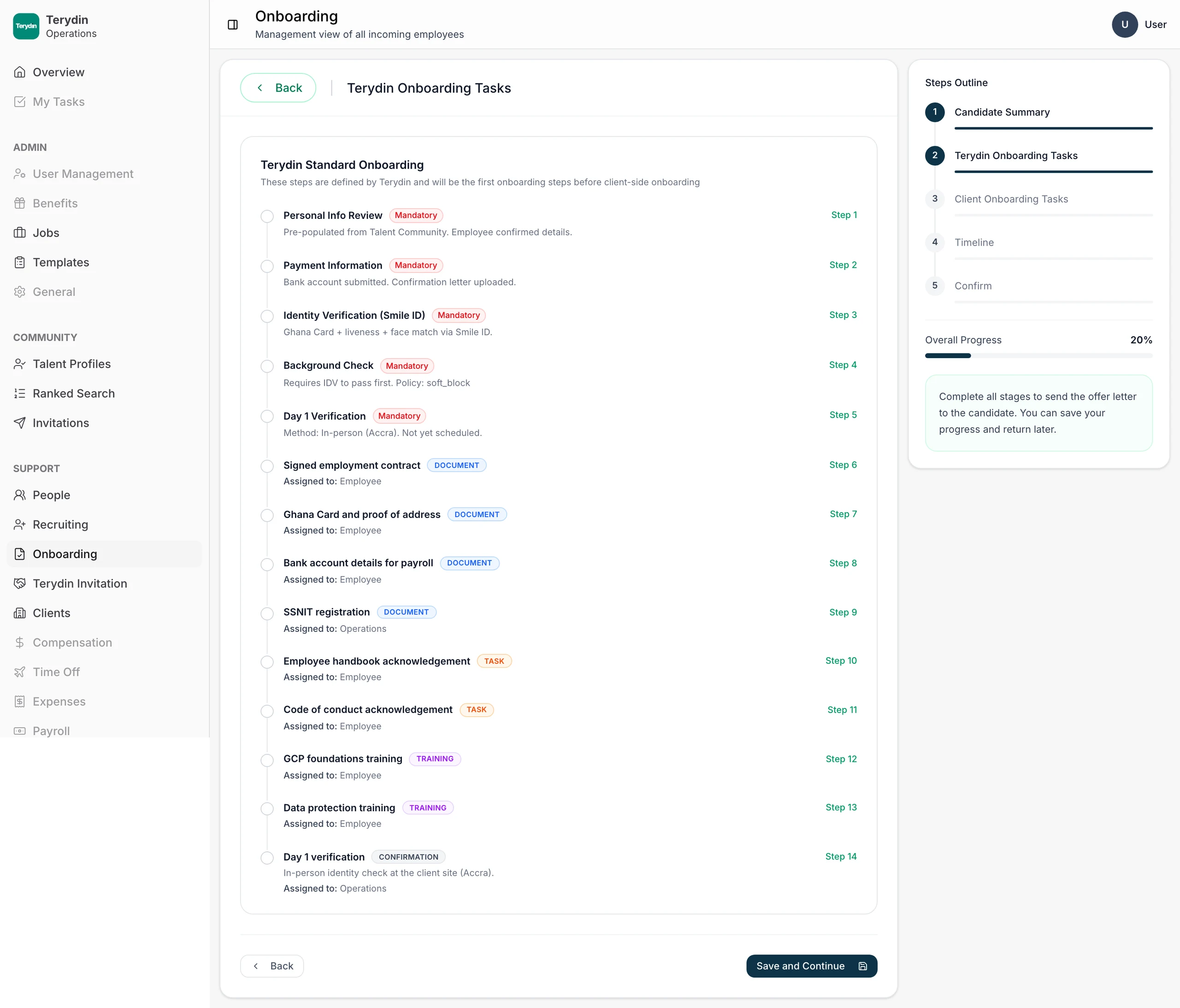The width and height of the screenshot is (1180, 1008).
Task: Open Clients building icon
Action: 20,613
